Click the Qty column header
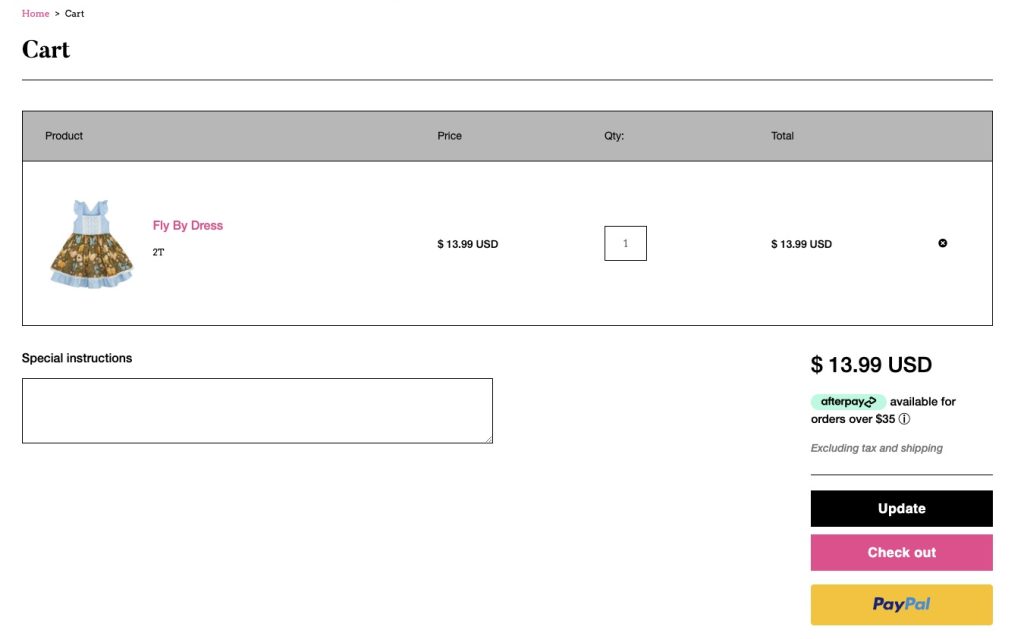 [614, 136]
